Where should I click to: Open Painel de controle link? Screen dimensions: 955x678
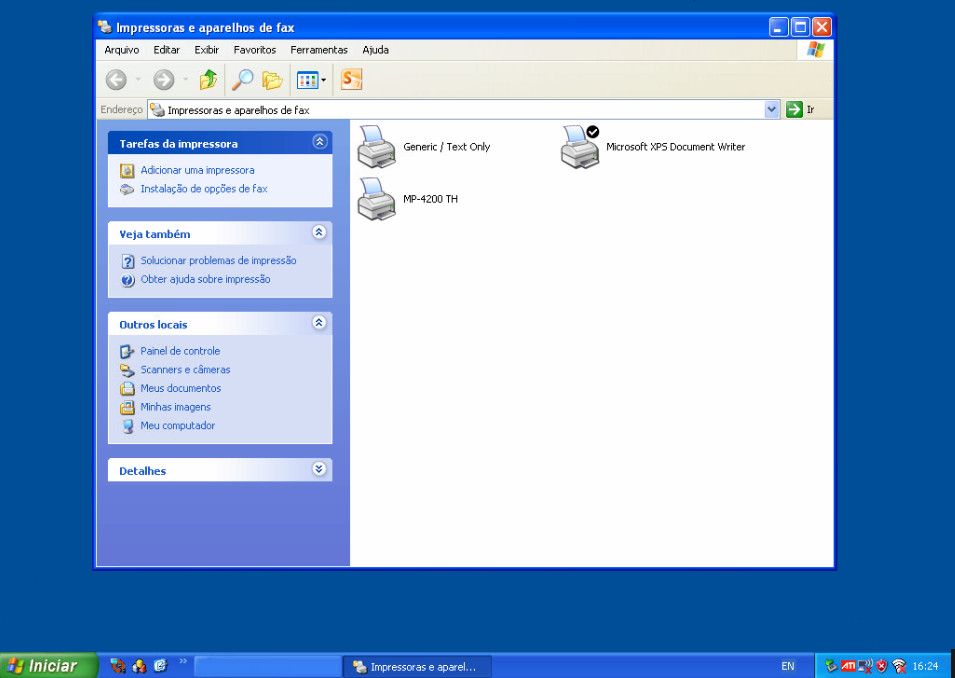point(180,351)
